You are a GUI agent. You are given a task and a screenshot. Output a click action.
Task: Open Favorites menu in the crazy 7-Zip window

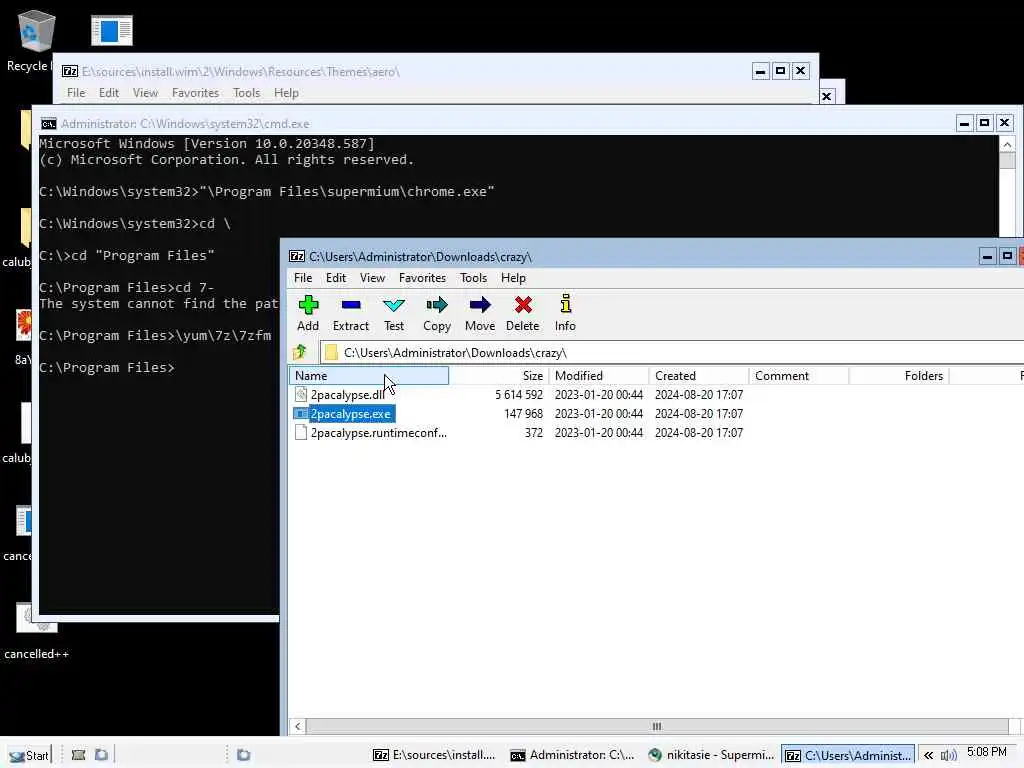point(423,278)
